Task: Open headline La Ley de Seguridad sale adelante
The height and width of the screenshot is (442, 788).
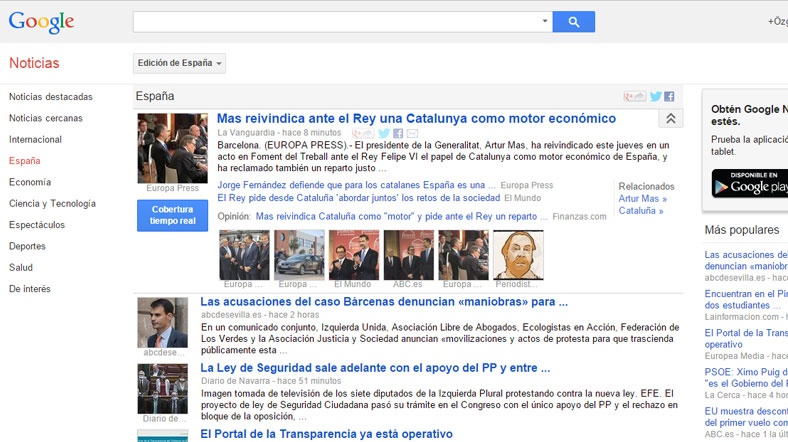Action: [x=375, y=368]
